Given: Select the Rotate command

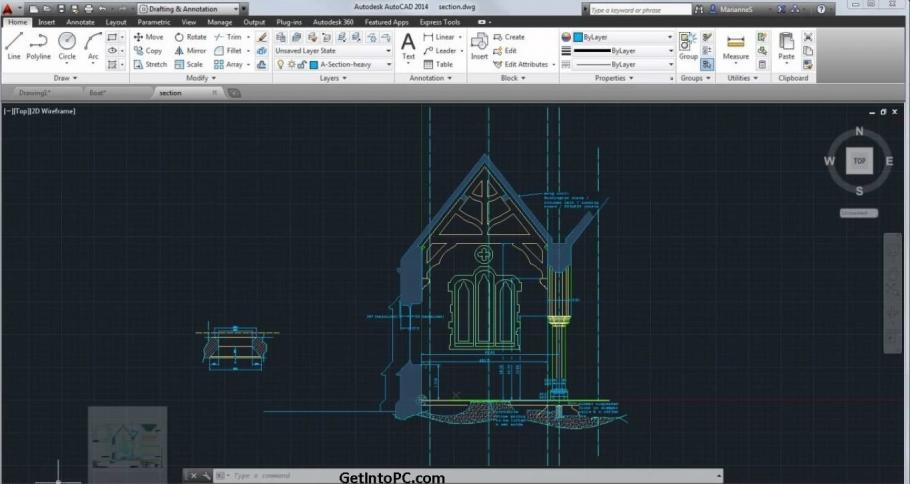Looking at the screenshot, I should 190,37.
